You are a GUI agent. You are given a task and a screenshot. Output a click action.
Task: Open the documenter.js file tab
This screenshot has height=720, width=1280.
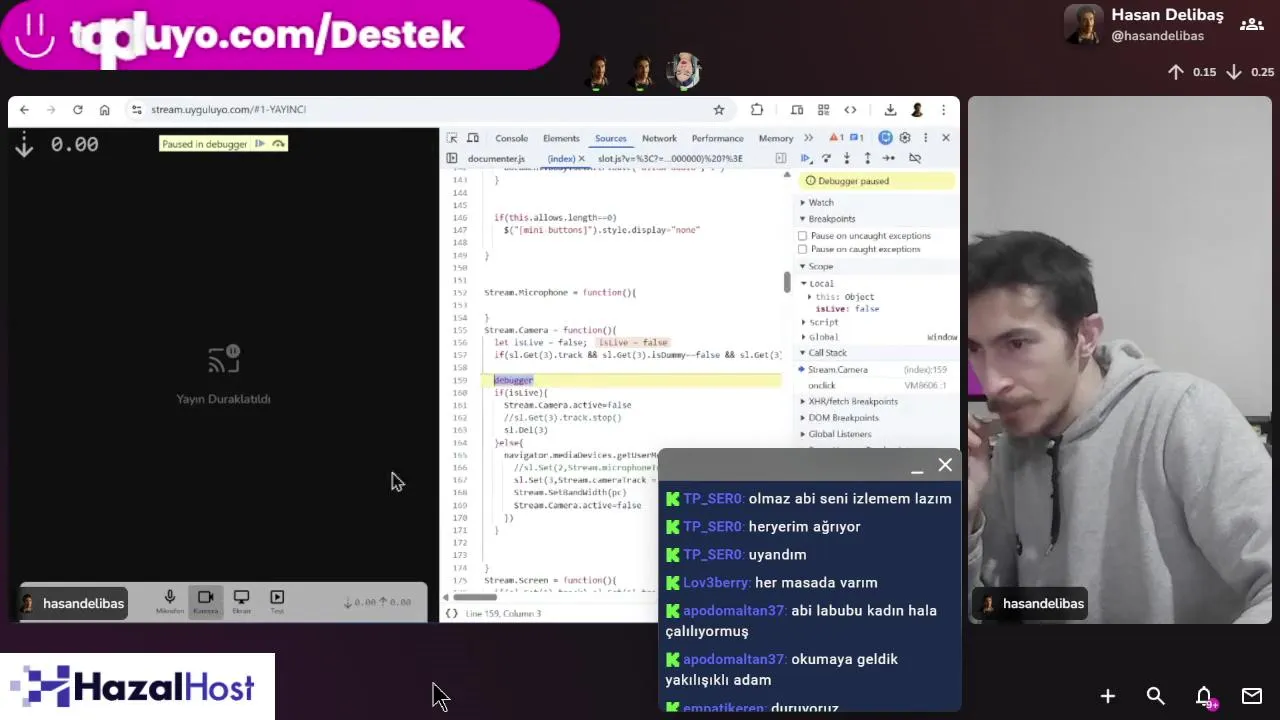[496, 158]
